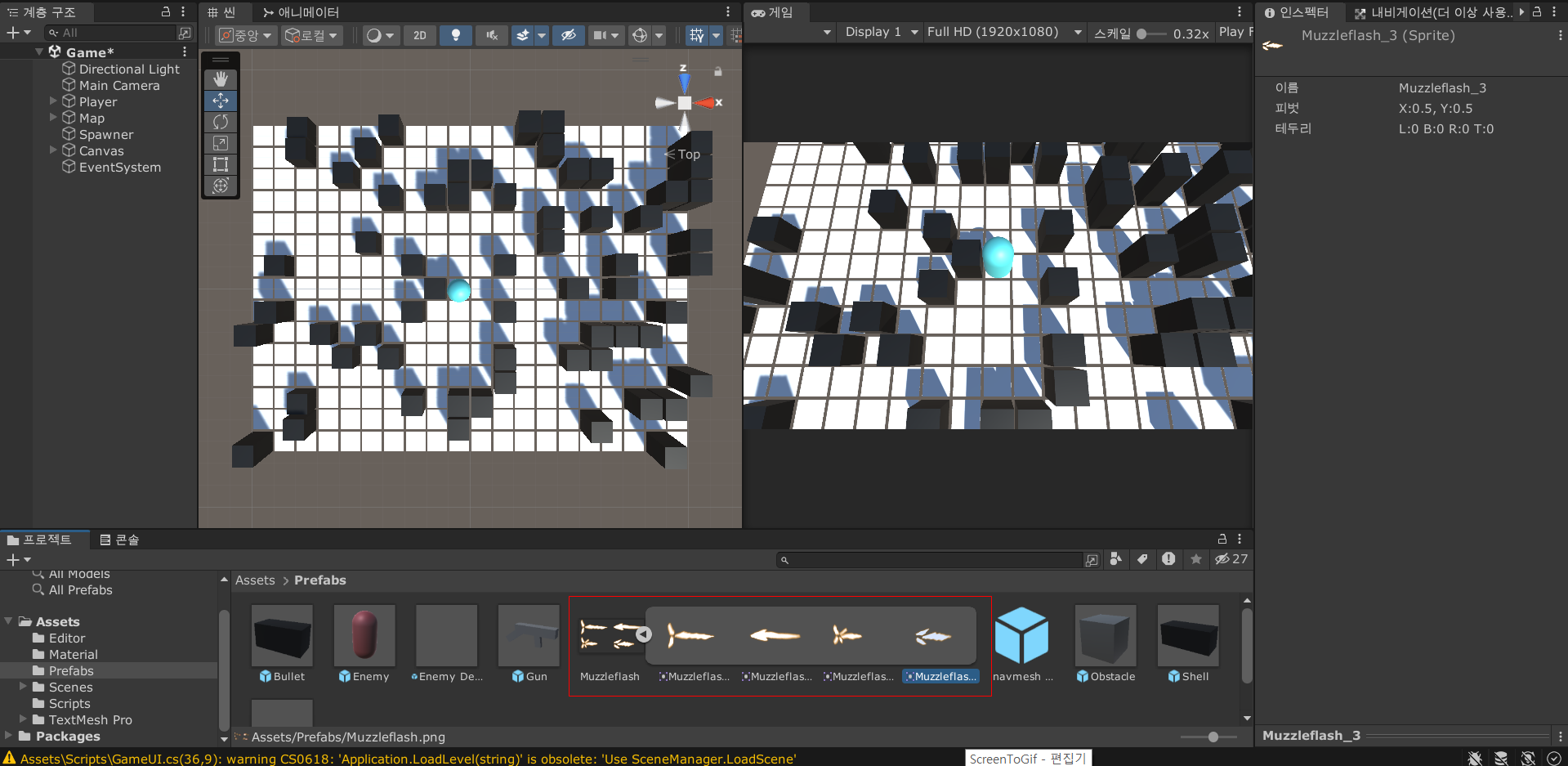This screenshot has width=1568, height=766.
Task: Toggle 2D mode in Scene view
Action: pyautogui.click(x=420, y=35)
